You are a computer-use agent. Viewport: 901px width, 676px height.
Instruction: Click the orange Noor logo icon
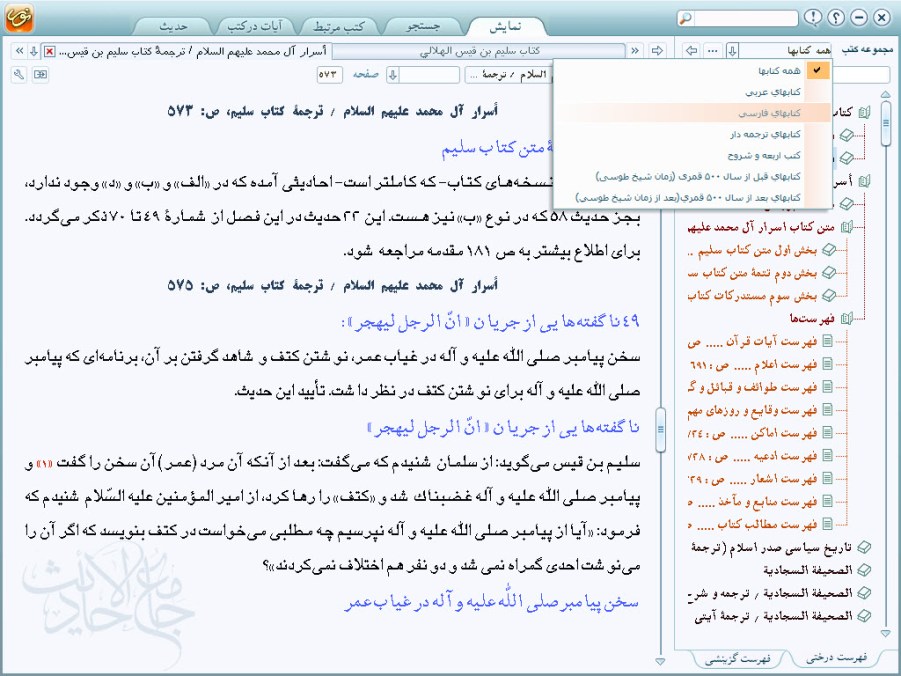(x=19, y=18)
